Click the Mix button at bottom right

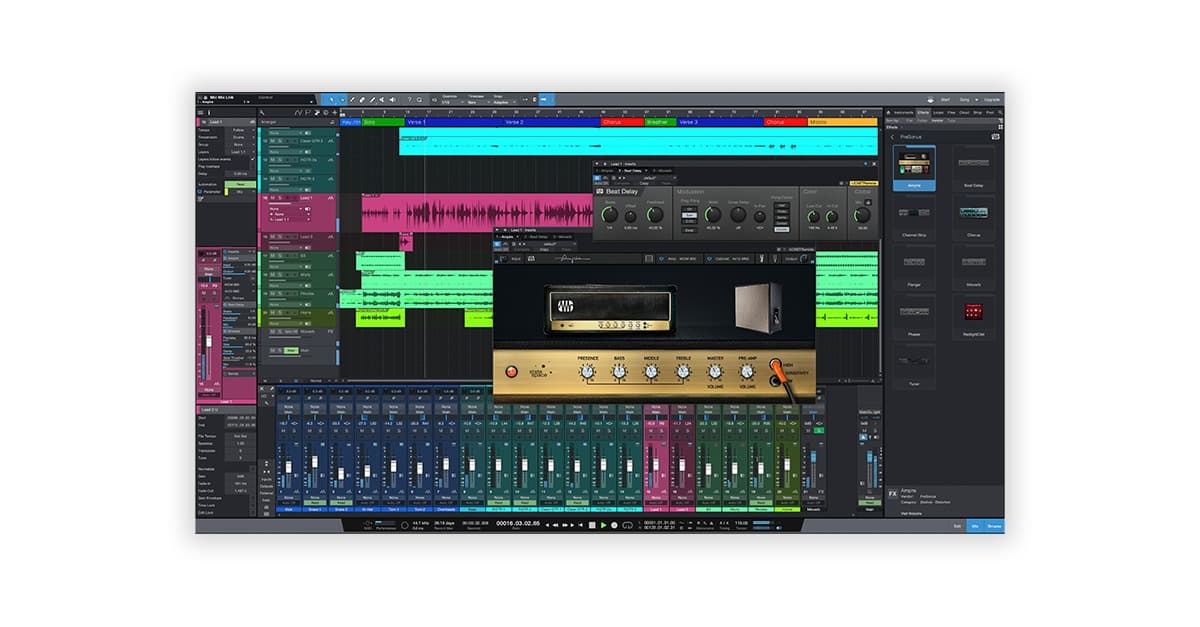pos(974,525)
